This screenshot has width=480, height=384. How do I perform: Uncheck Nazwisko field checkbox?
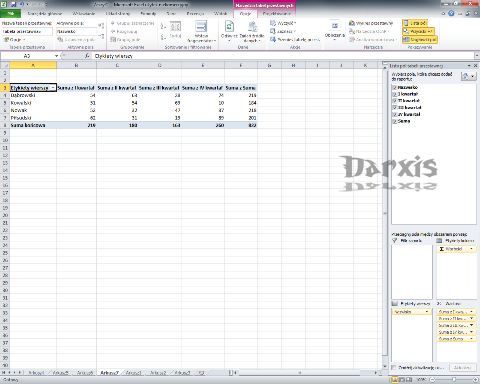pyautogui.click(x=395, y=87)
